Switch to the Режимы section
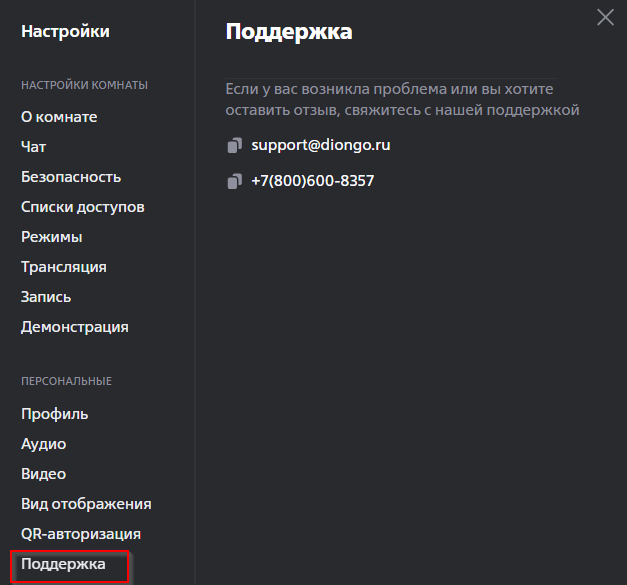The image size is (627, 585). [x=52, y=237]
